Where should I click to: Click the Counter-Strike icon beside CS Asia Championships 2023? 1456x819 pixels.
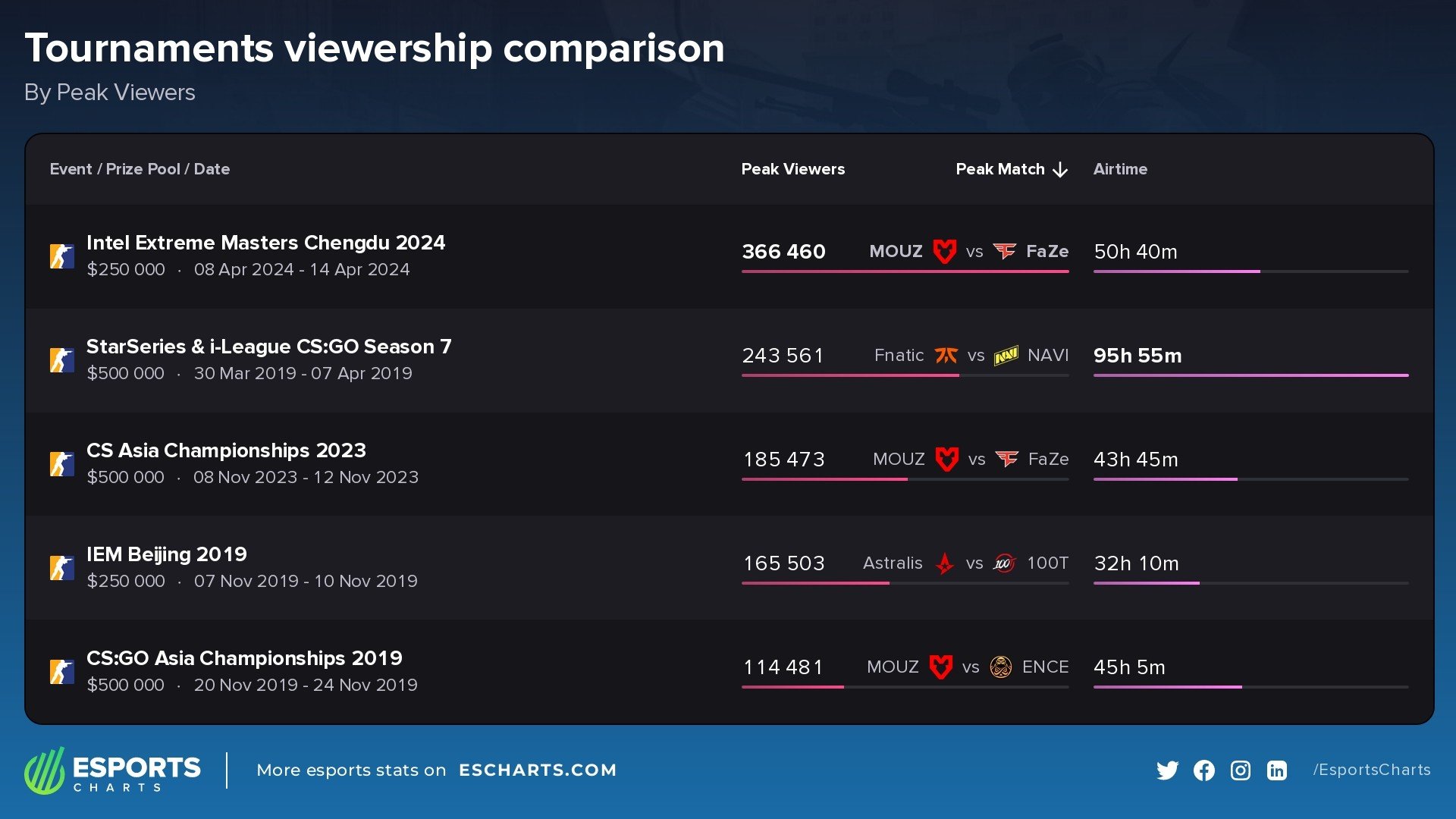coord(61,464)
